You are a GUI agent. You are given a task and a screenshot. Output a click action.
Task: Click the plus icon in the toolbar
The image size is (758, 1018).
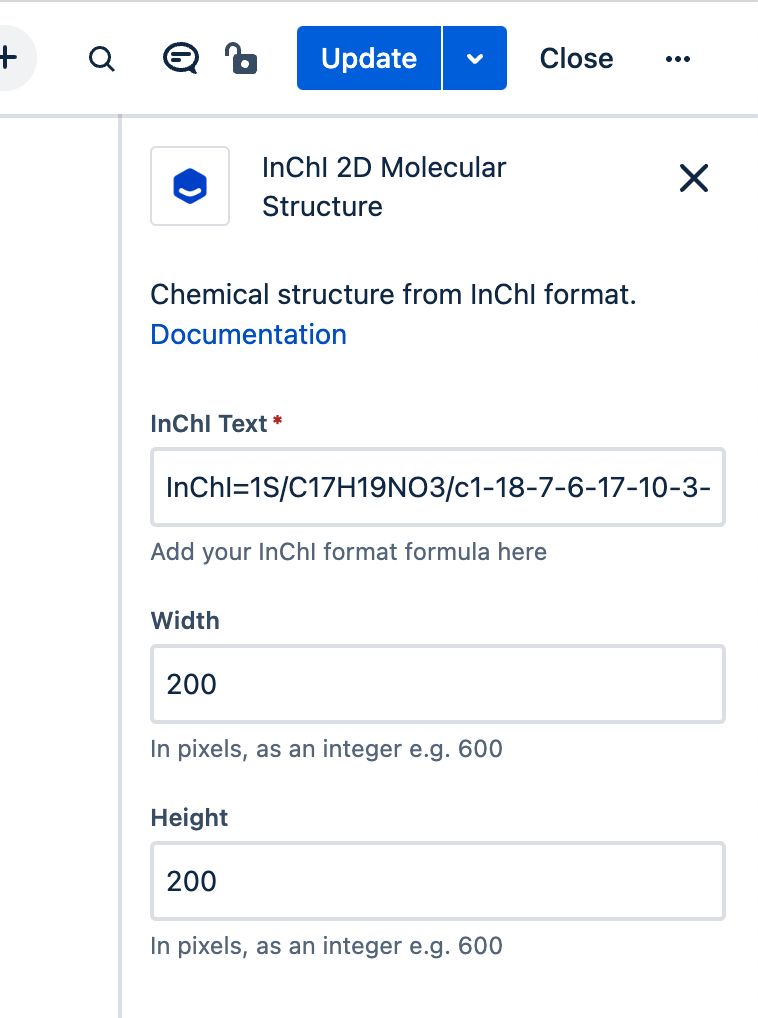pyautogui.click(x=8, y=58)
